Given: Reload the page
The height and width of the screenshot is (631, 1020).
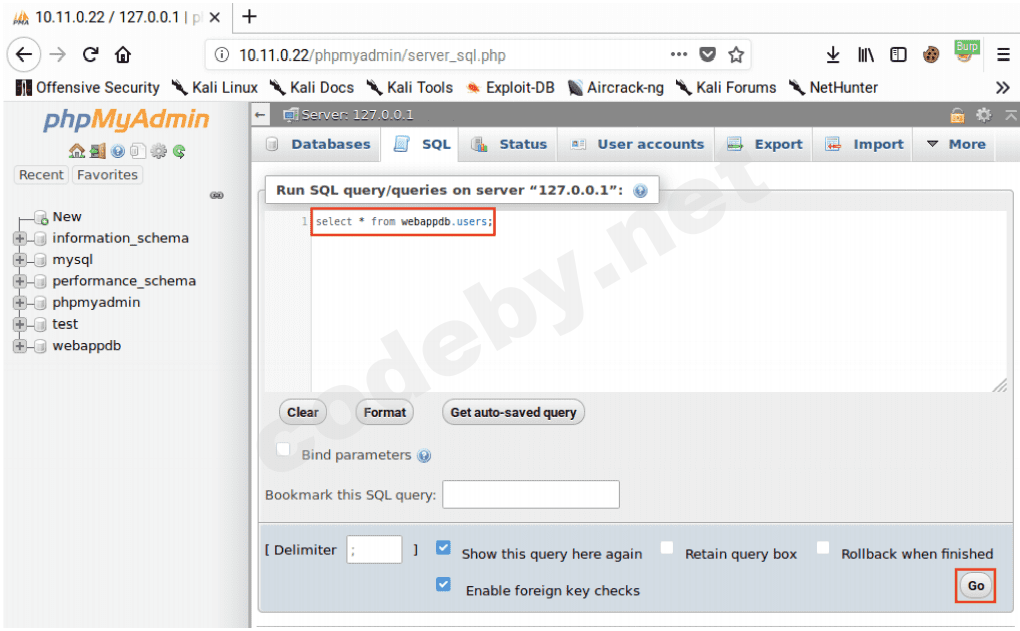Looking at the screenshot, I should pos(90,55).
